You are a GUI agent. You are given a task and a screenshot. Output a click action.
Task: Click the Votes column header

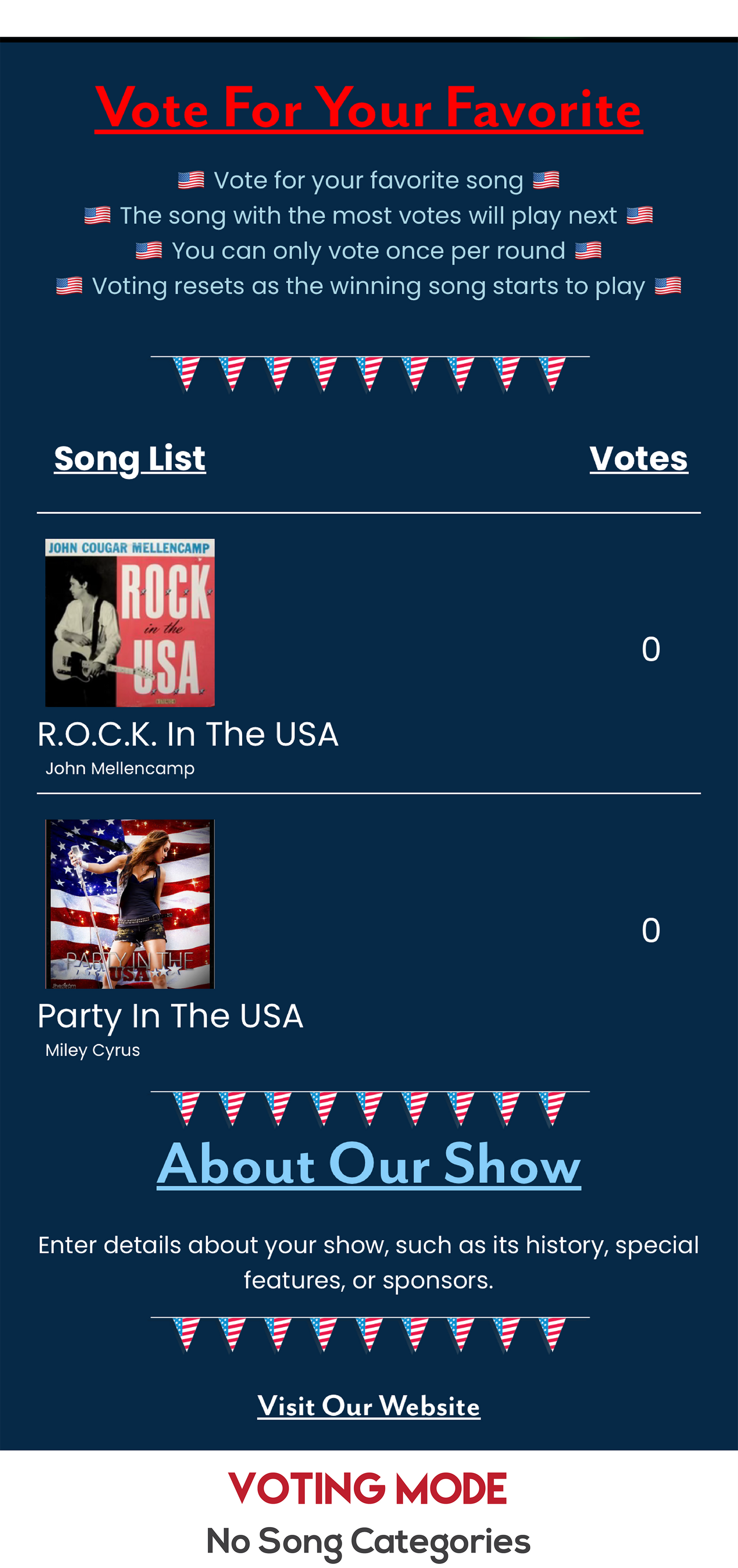tap(639, 459)
